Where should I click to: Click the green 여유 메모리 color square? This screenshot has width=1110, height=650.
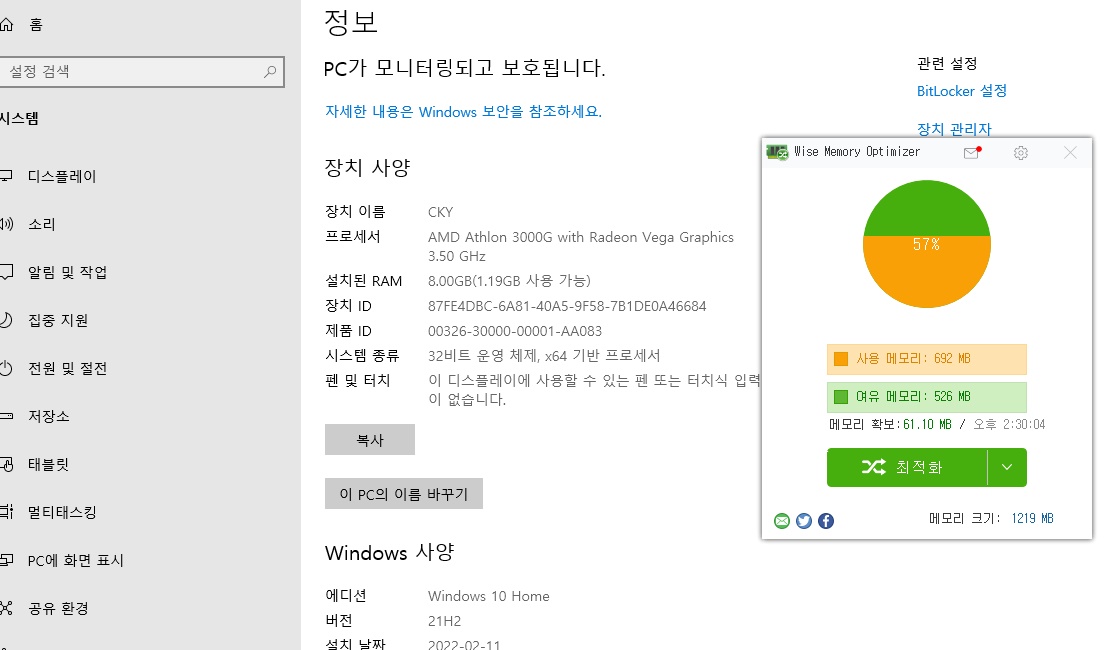[x=841, y=397]
